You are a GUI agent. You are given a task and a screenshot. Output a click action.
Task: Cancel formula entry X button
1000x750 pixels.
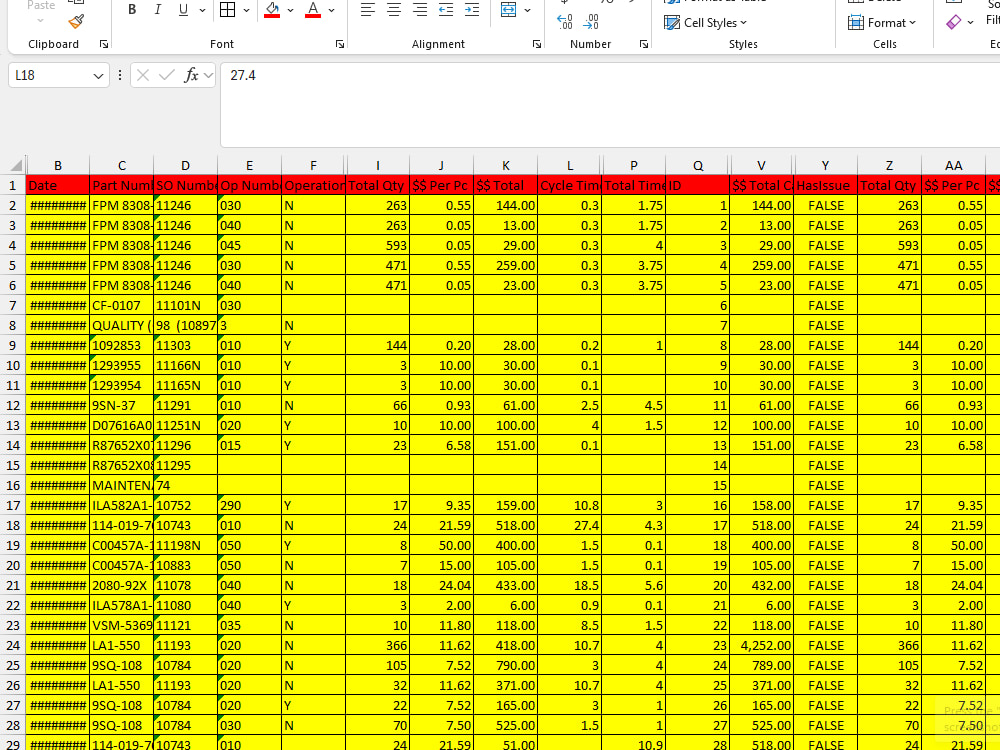(143, 75)
